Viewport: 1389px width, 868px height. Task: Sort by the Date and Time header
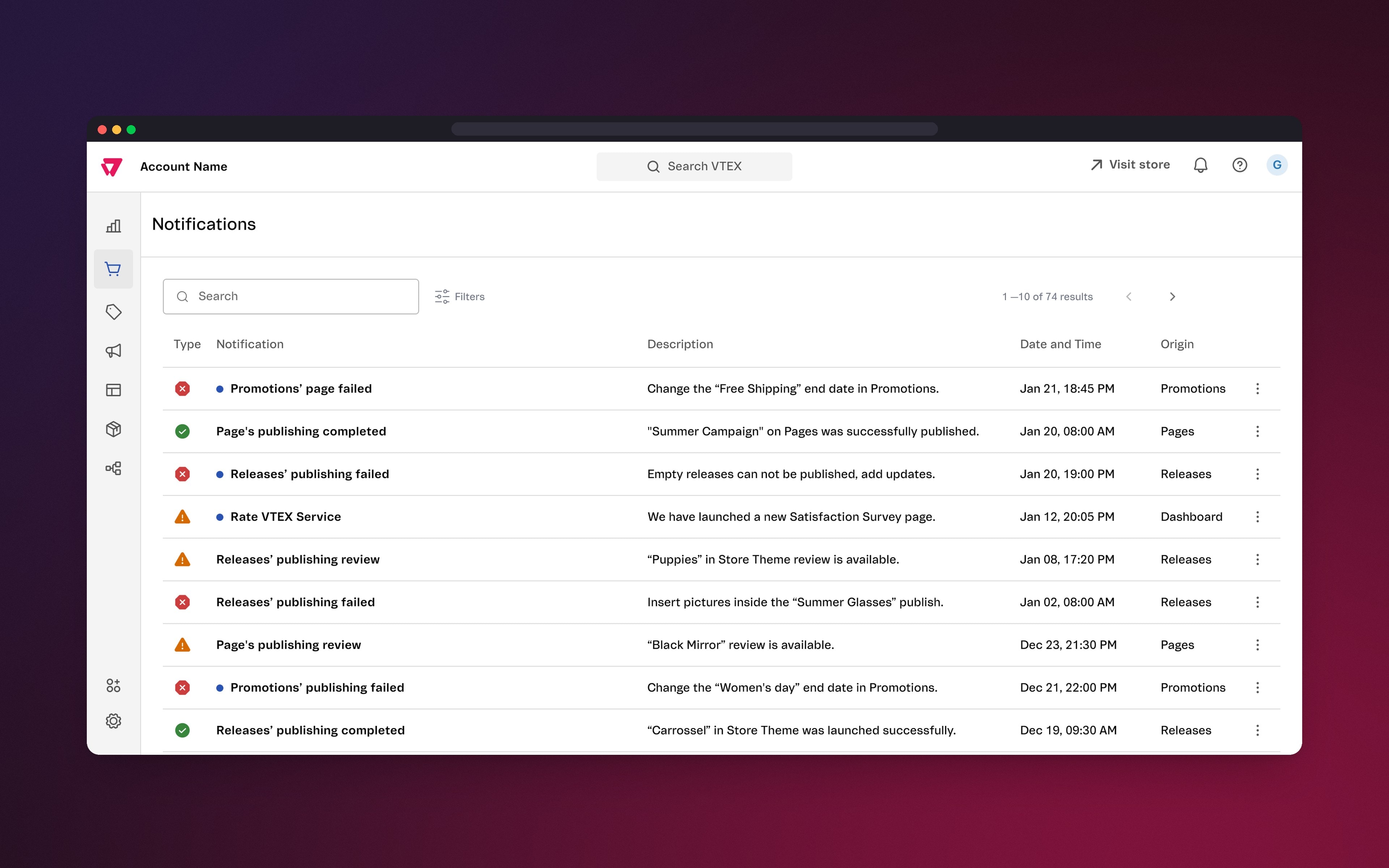(x=1060, y=344)
